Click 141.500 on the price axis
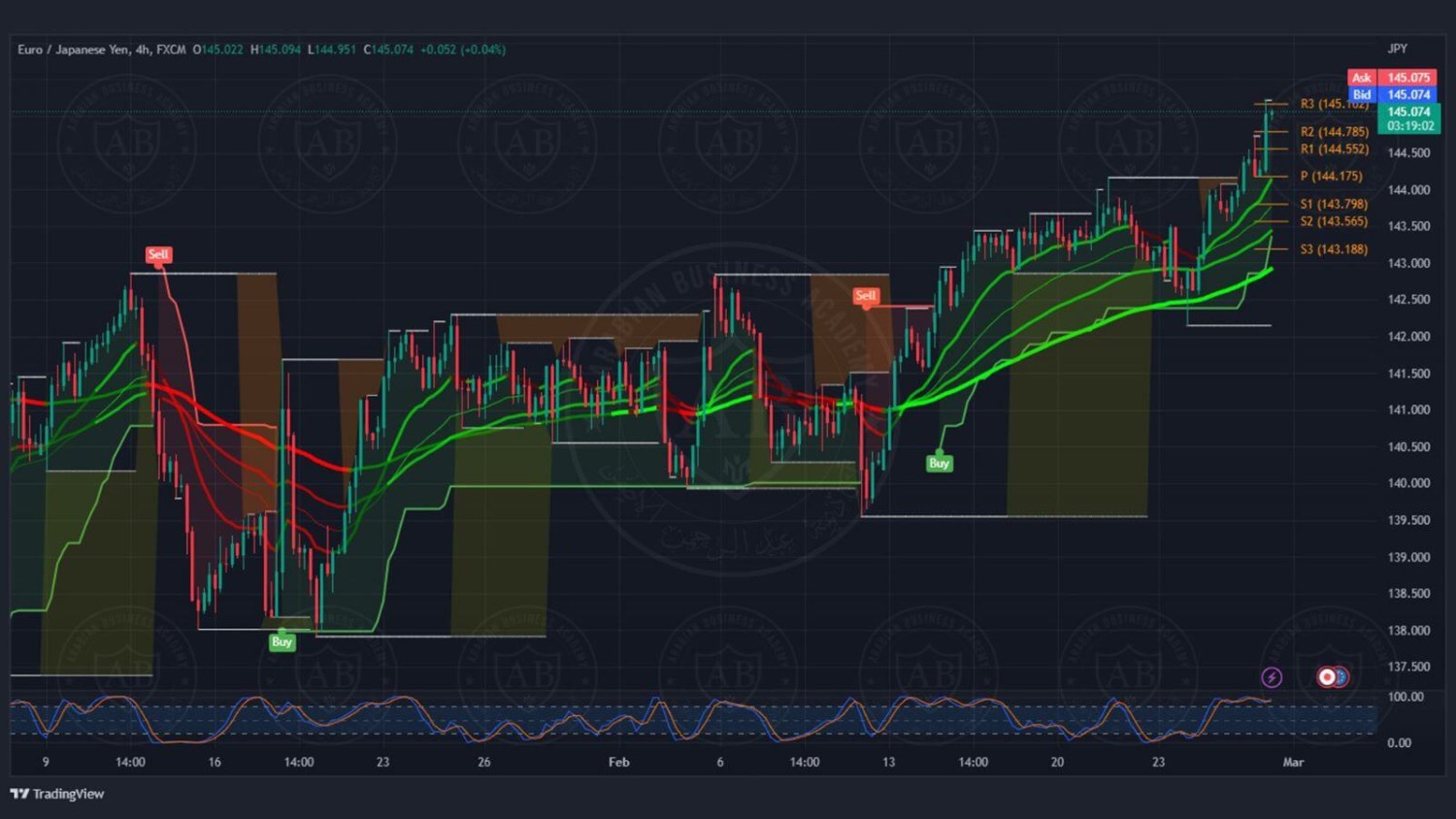1456x819 pixels. click(1408, 374)
